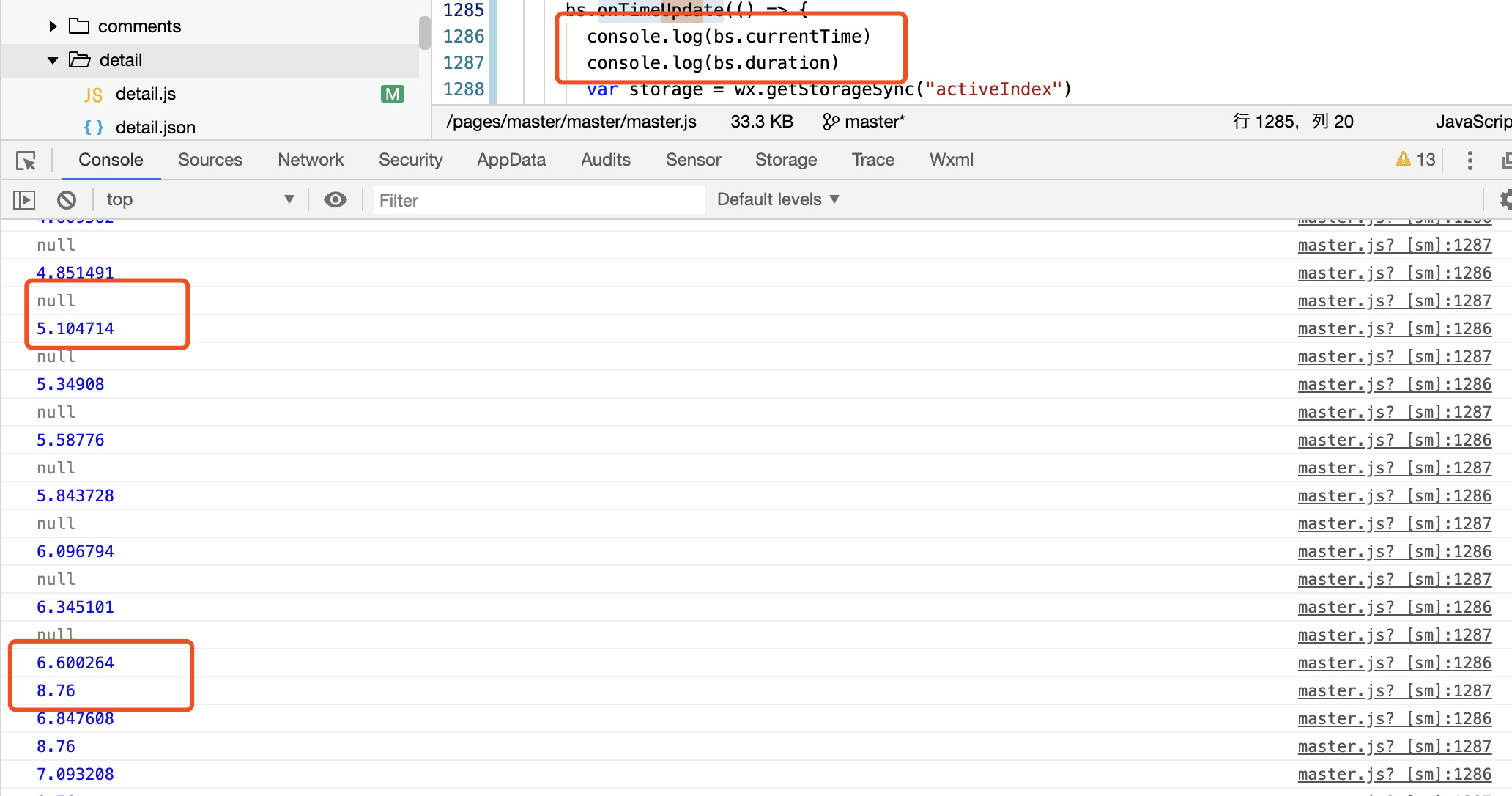Click the inspect element selector icon
1512x796 pixels.
(x=26, y=161)
